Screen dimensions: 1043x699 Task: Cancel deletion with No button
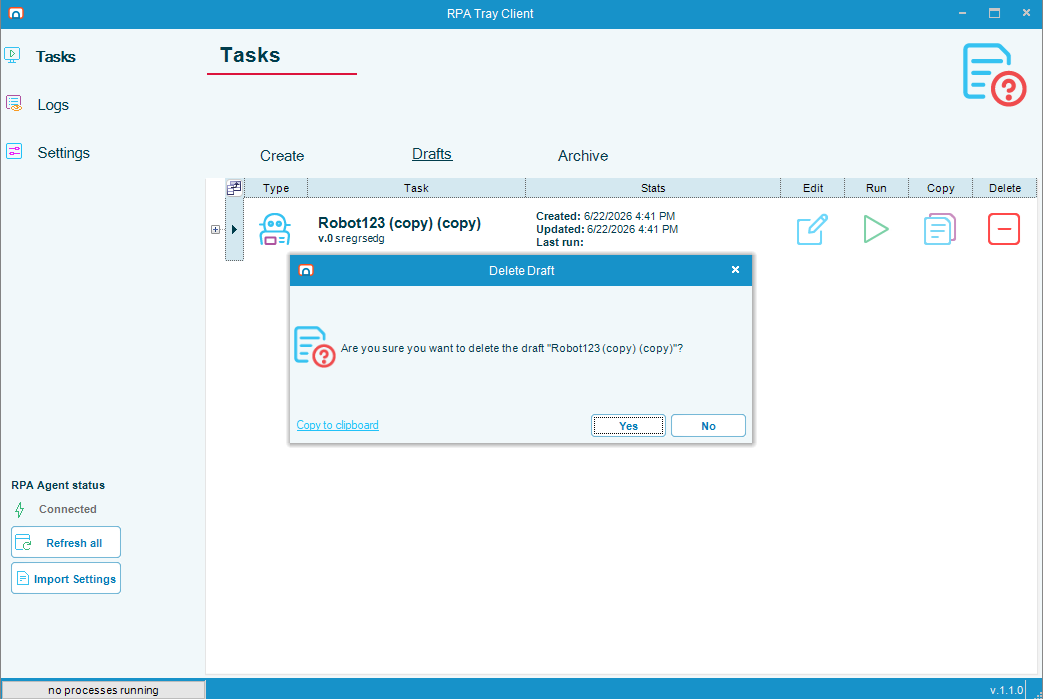[708, 426]
